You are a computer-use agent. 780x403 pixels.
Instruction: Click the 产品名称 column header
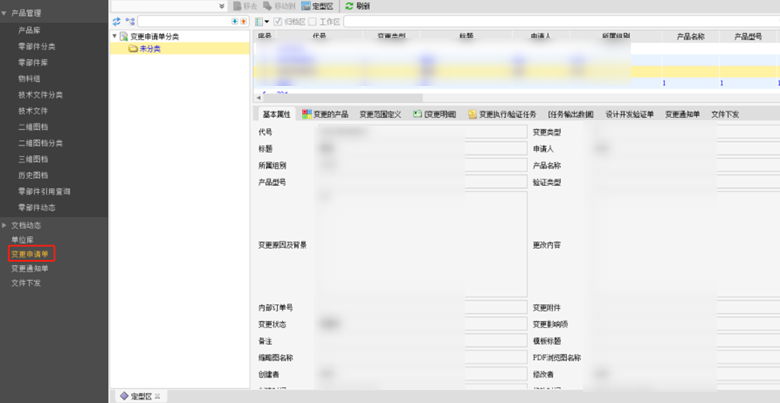click(690, 36)
